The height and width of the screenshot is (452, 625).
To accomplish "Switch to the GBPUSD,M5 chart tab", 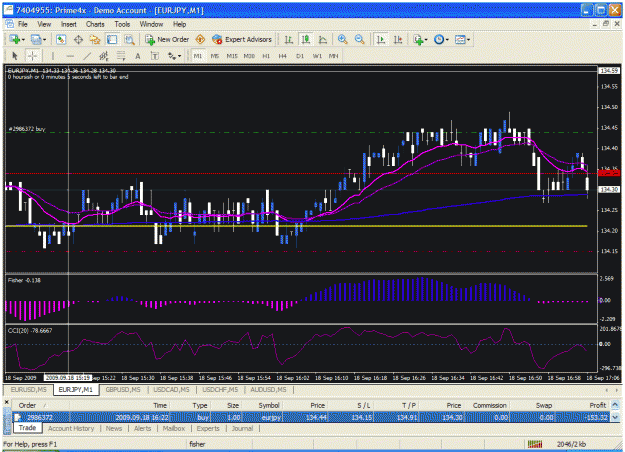I will (x=123, y=389).
